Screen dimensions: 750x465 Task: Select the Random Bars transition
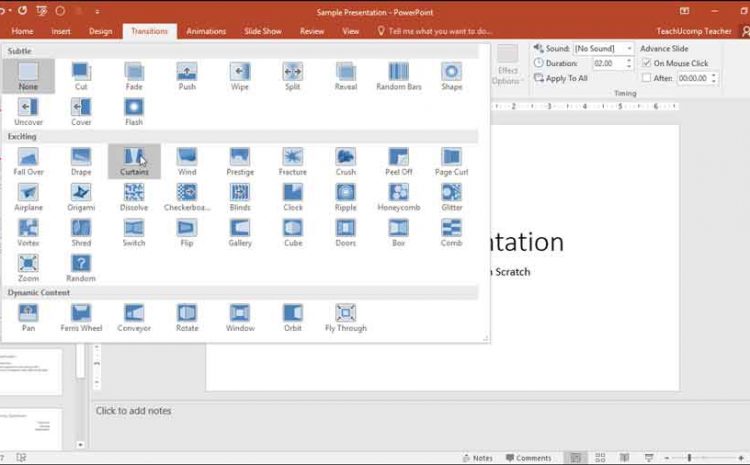click(398, 76)
